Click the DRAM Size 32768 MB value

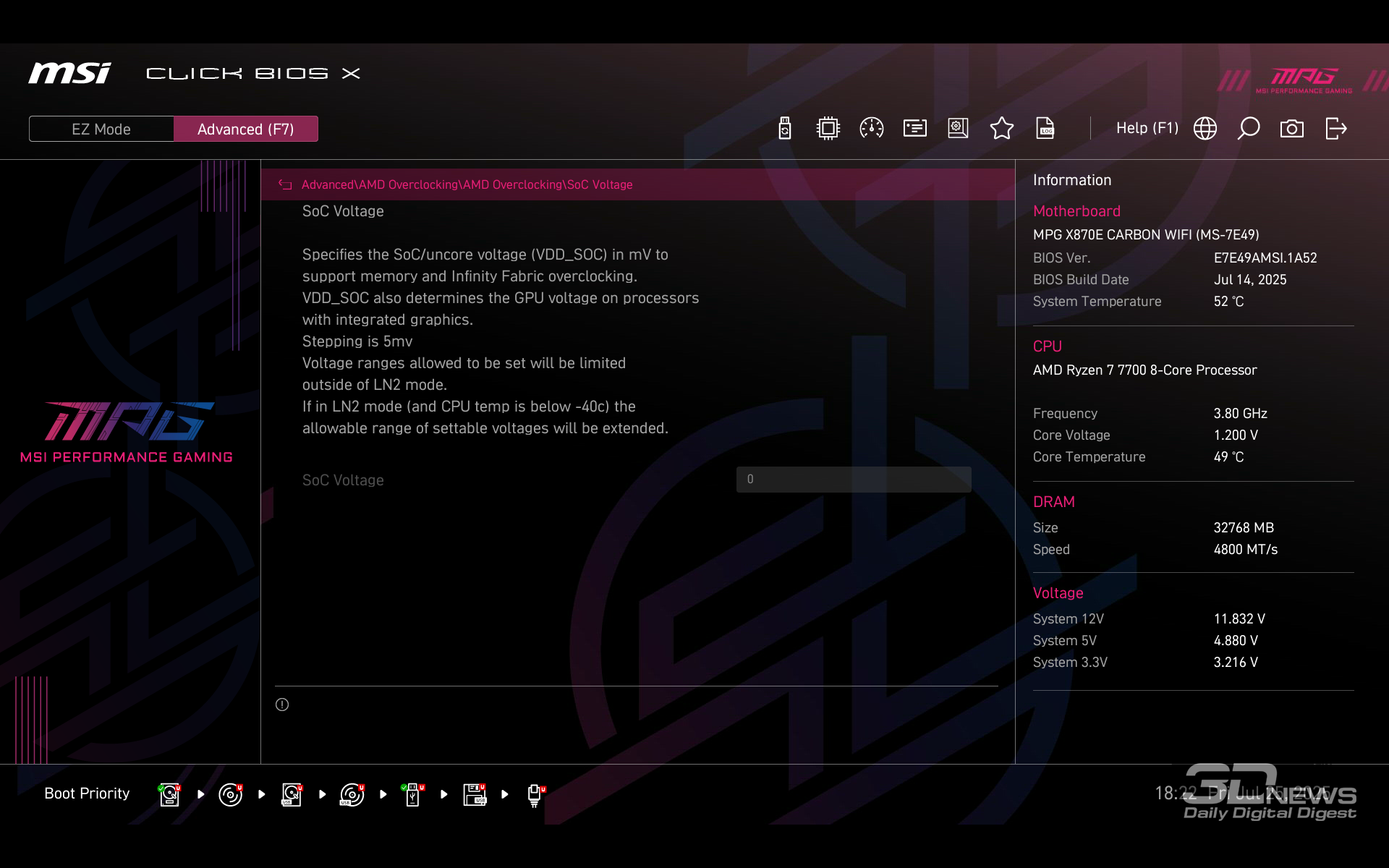(x=1244, y=528)
